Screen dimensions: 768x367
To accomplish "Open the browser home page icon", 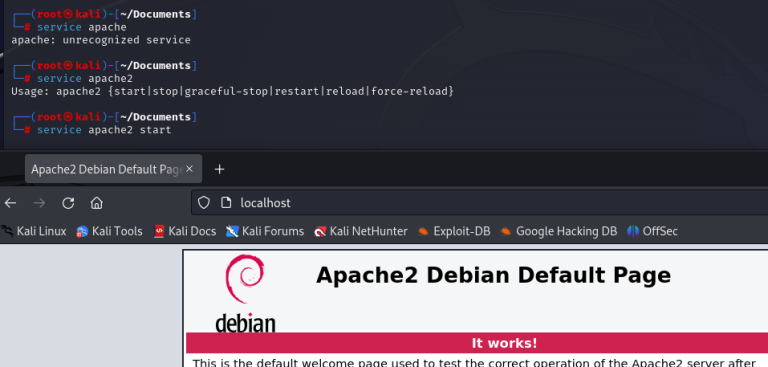I will pyautogui.click(x=96, y=203).
